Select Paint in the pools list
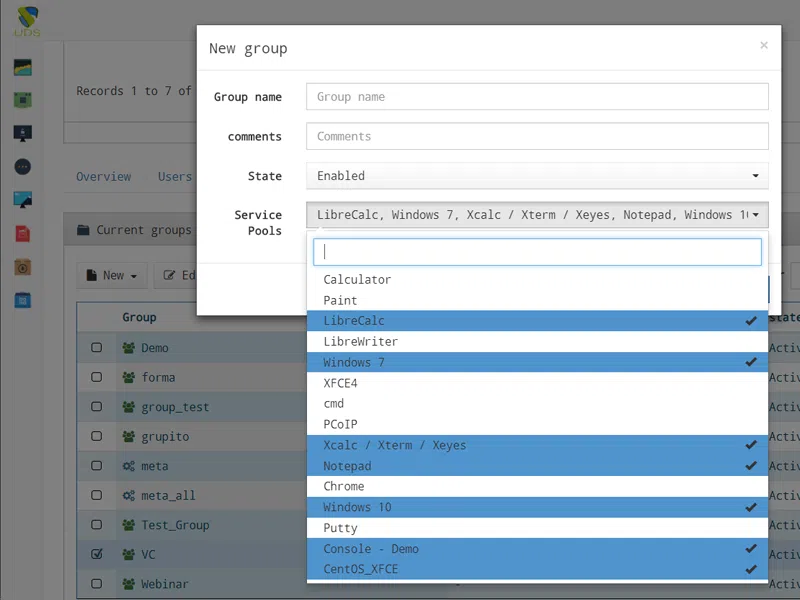This screenshot has width=800, height=600. click(537, 301)
